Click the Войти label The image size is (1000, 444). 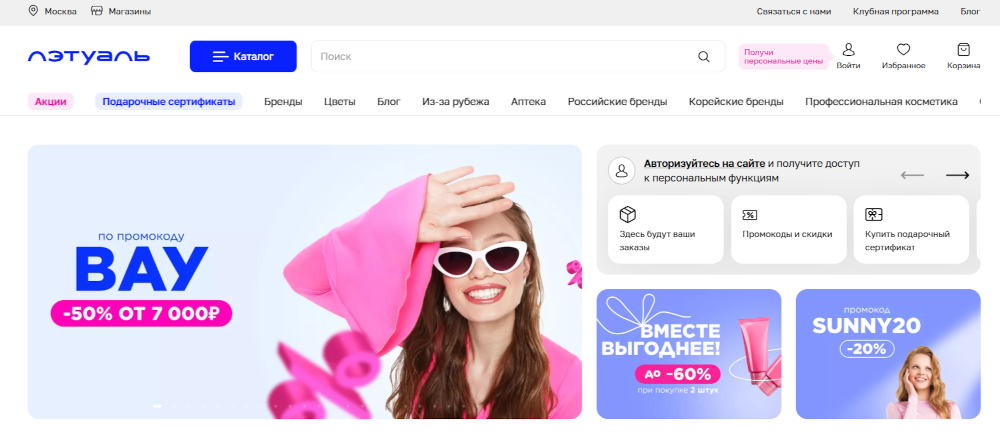(848, 65)
